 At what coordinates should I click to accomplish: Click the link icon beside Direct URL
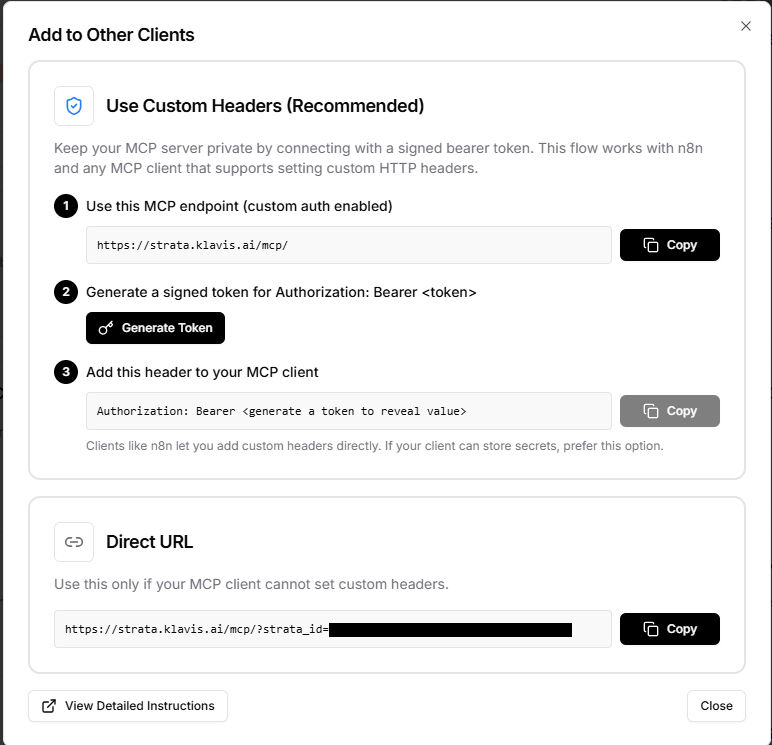tap(74, 542)
